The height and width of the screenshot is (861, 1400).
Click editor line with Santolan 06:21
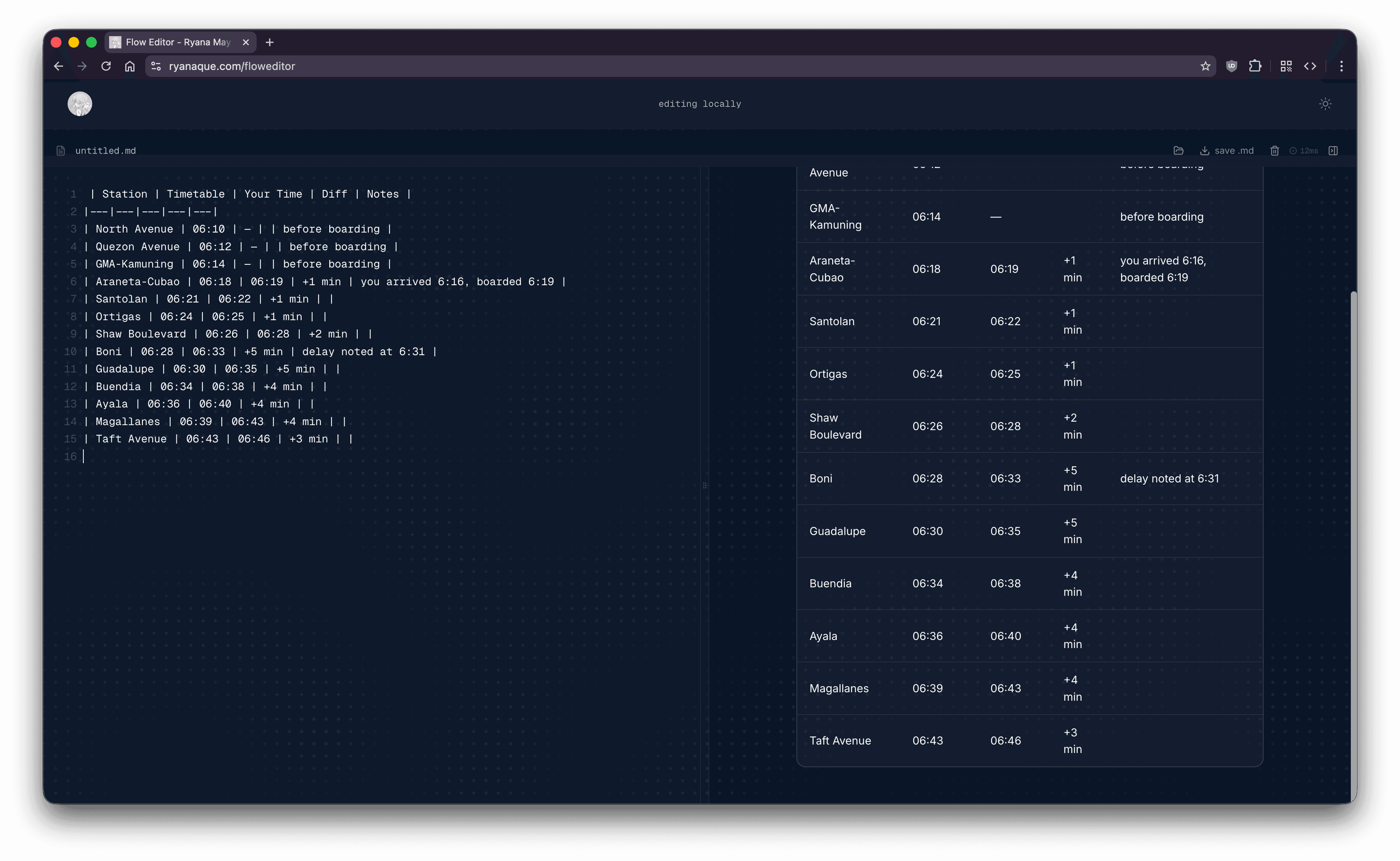tap(209, 299)
